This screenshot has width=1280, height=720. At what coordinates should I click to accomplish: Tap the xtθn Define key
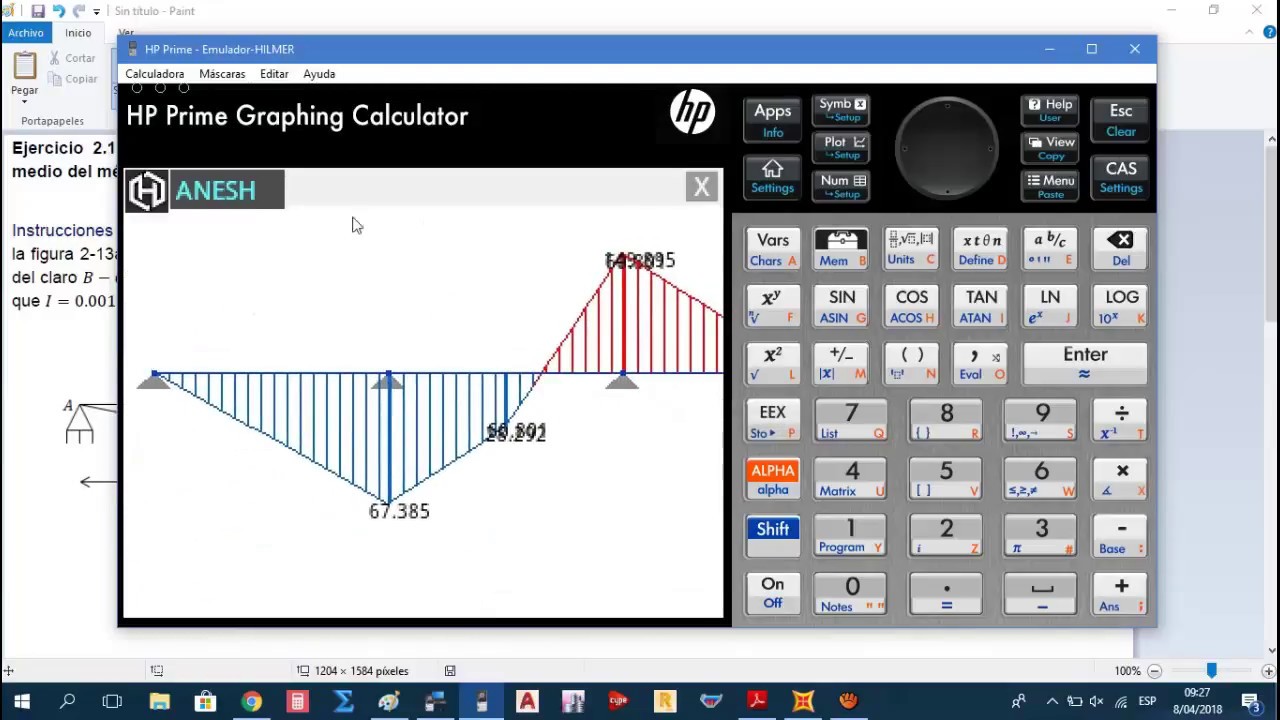coord(981,249)
